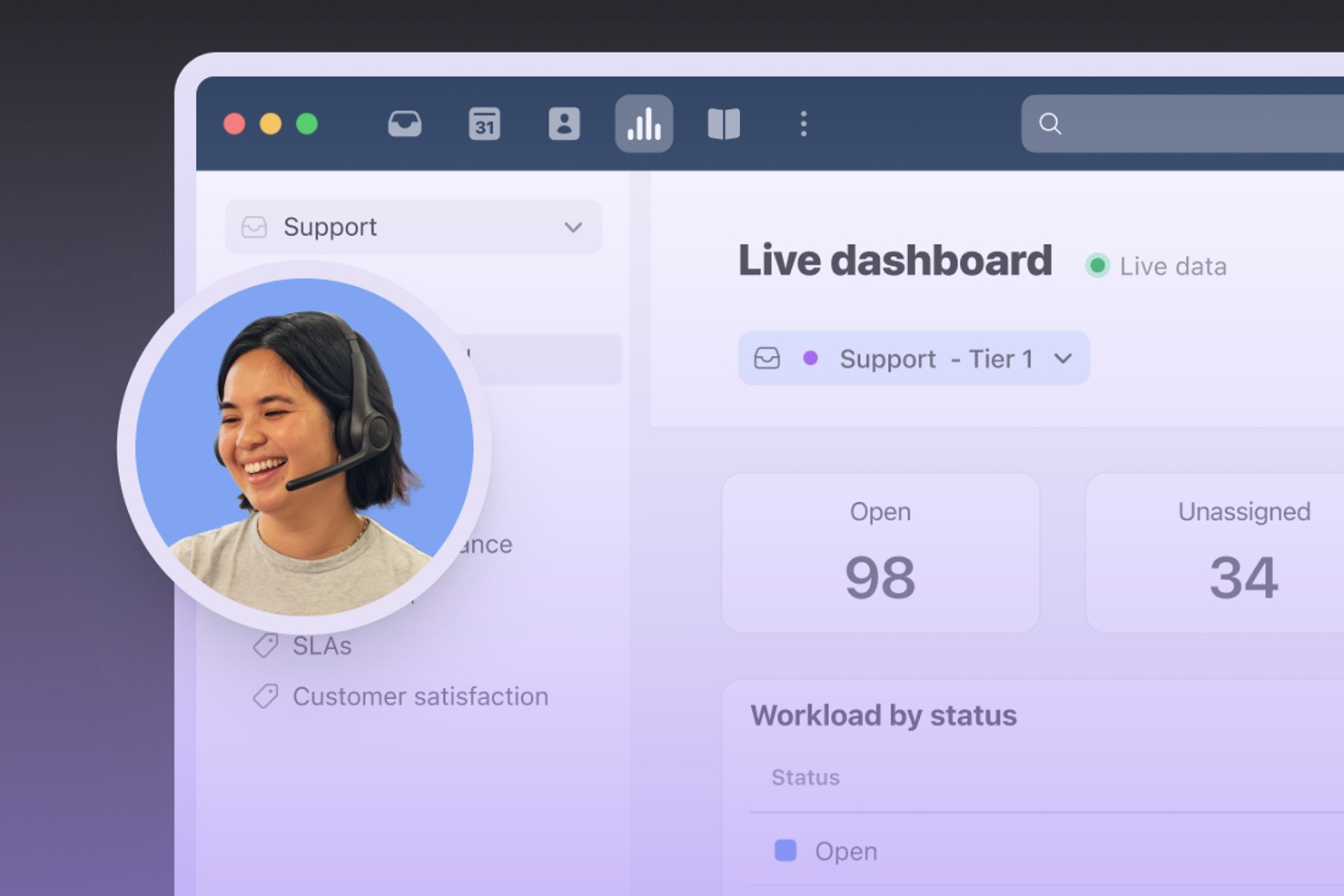The height and width of the screenshot is (896, 1344).
Task: Click the Status column header
Action: (x=805, y=777)
